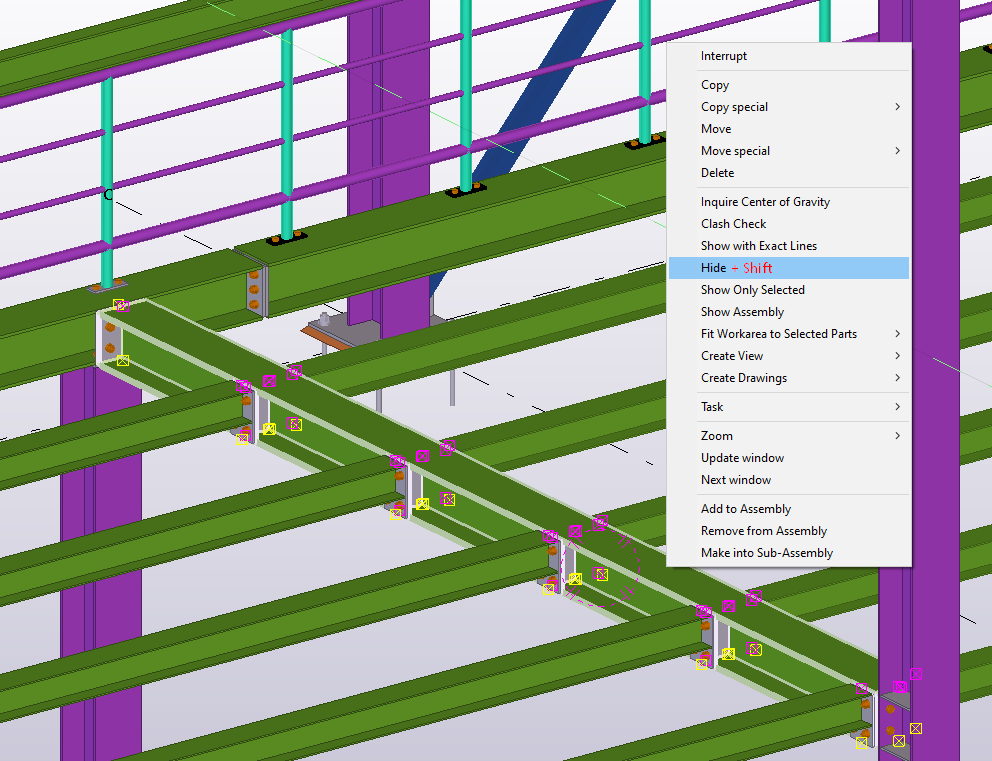The height and width of the screenshot is (761, 992).
Task: Expand the Zoom submenu arrow
Action: [897, 436]
